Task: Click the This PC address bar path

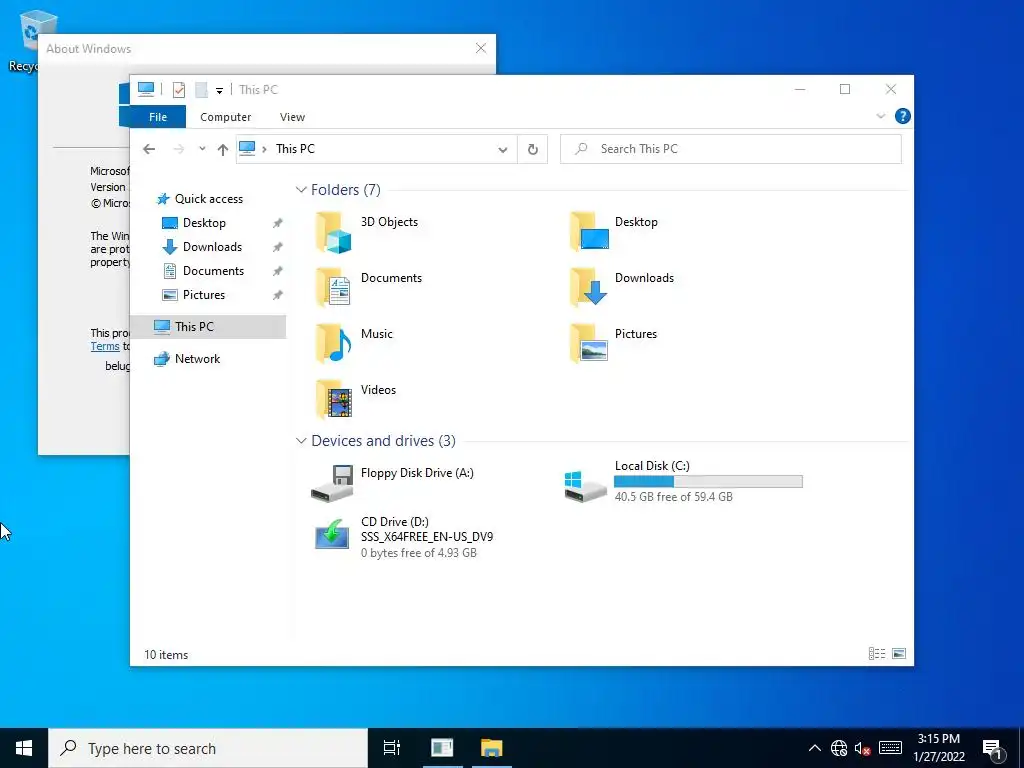Action: 295,149
